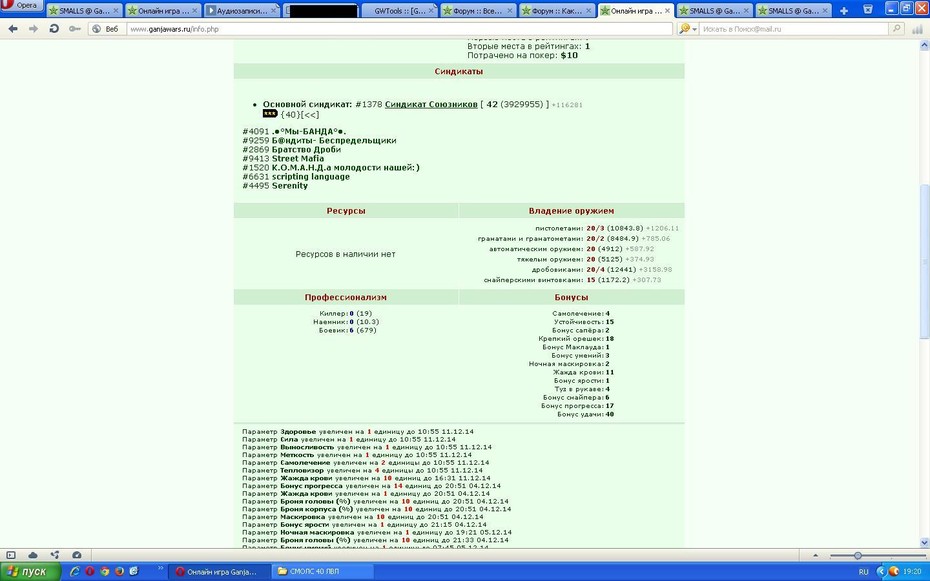Focus the ganjawars.ru address field
930x581 pixels.
click(399, 28)
